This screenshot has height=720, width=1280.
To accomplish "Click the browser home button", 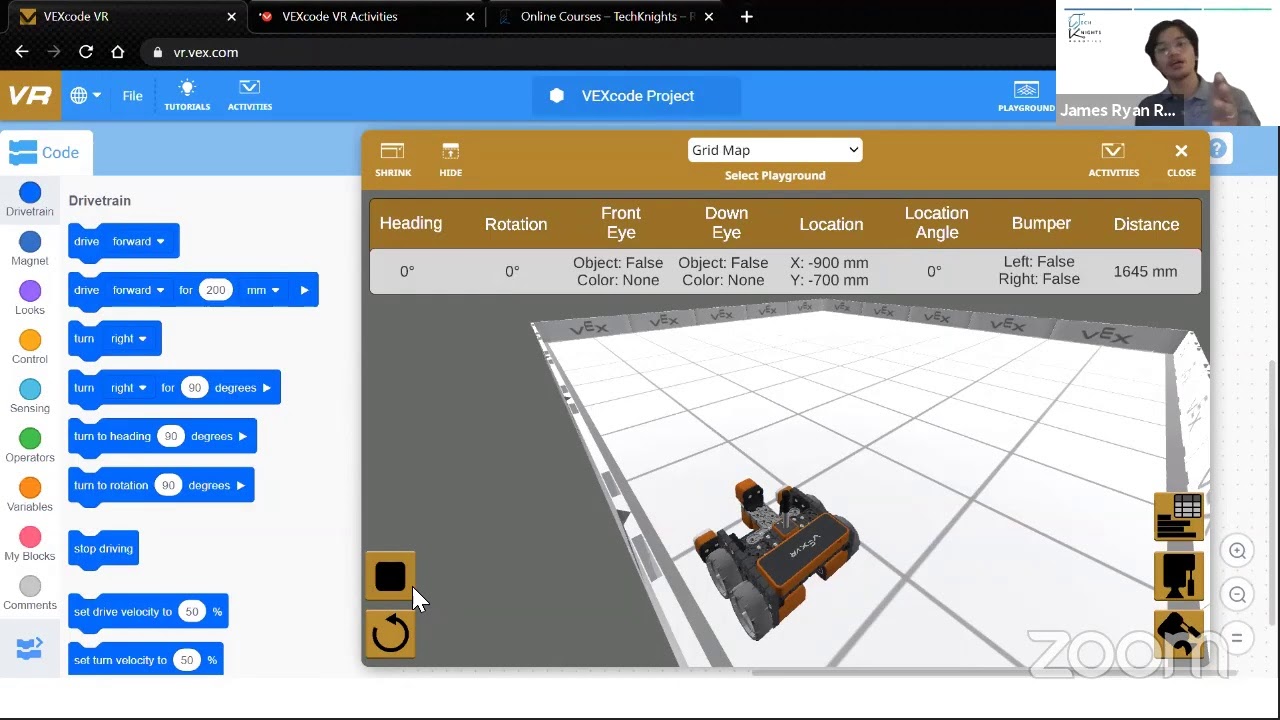I will (x=118, y=52).
